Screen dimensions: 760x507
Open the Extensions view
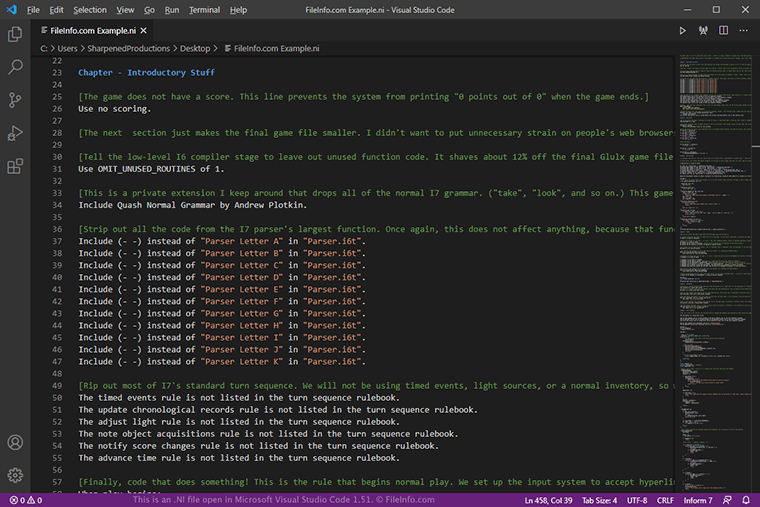point(15,166)
